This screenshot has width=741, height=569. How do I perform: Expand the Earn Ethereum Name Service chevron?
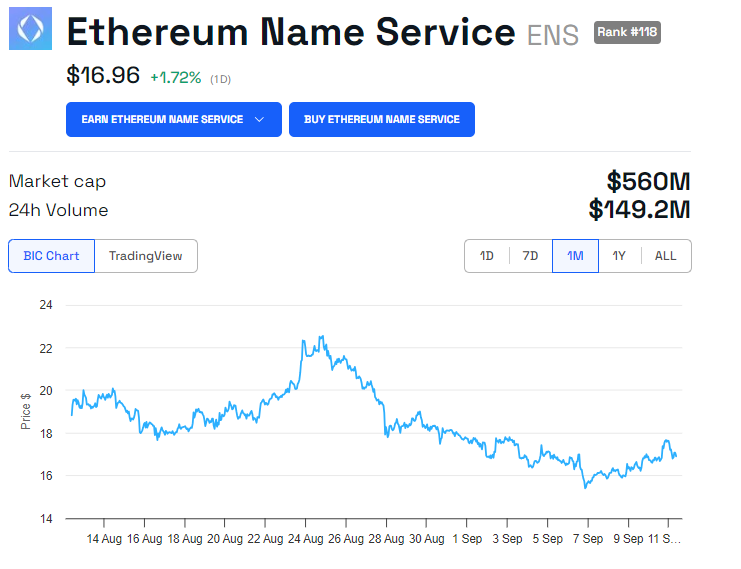(x=260, y=119)
